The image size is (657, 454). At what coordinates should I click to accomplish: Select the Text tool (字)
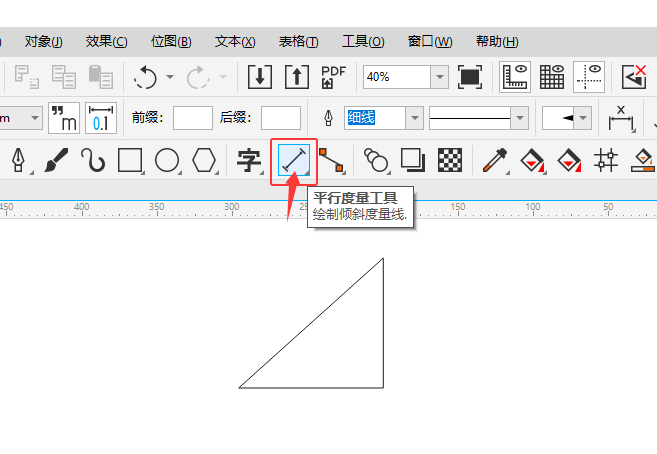249,160
